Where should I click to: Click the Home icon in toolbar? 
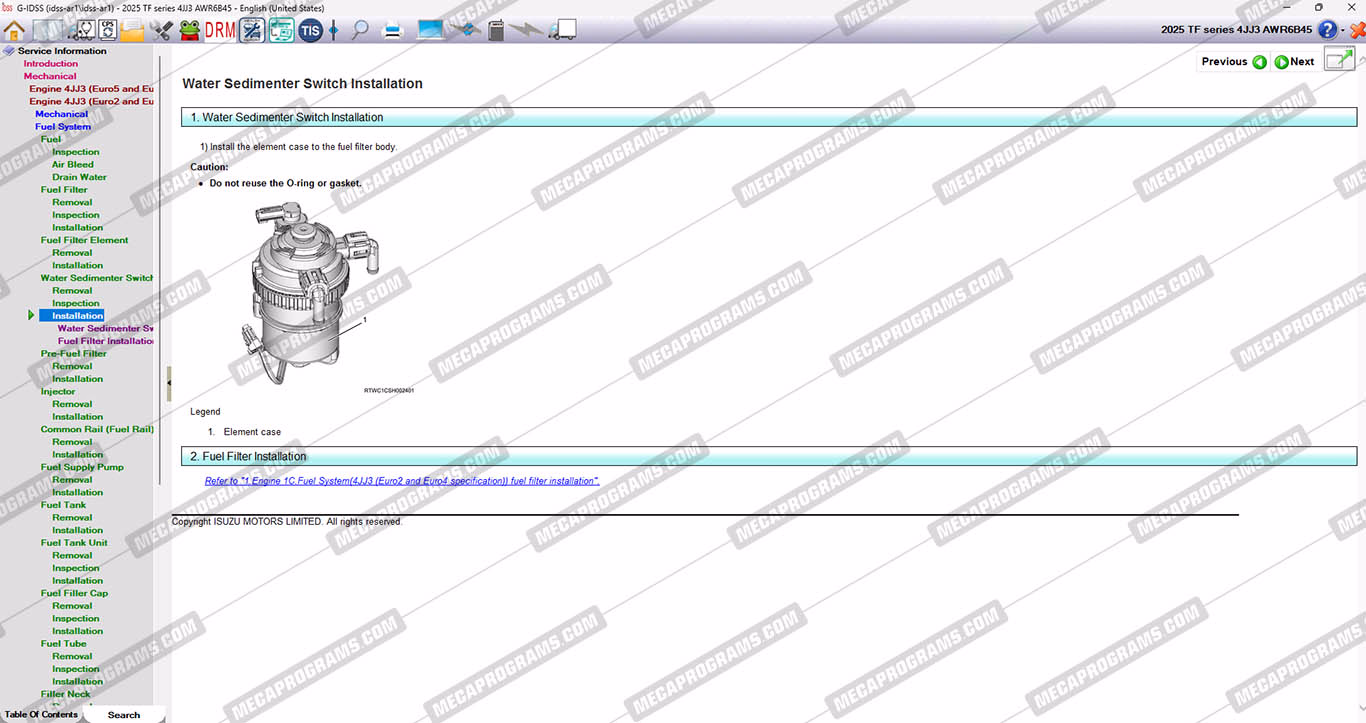pyautogui.click(x=14, y=30)
